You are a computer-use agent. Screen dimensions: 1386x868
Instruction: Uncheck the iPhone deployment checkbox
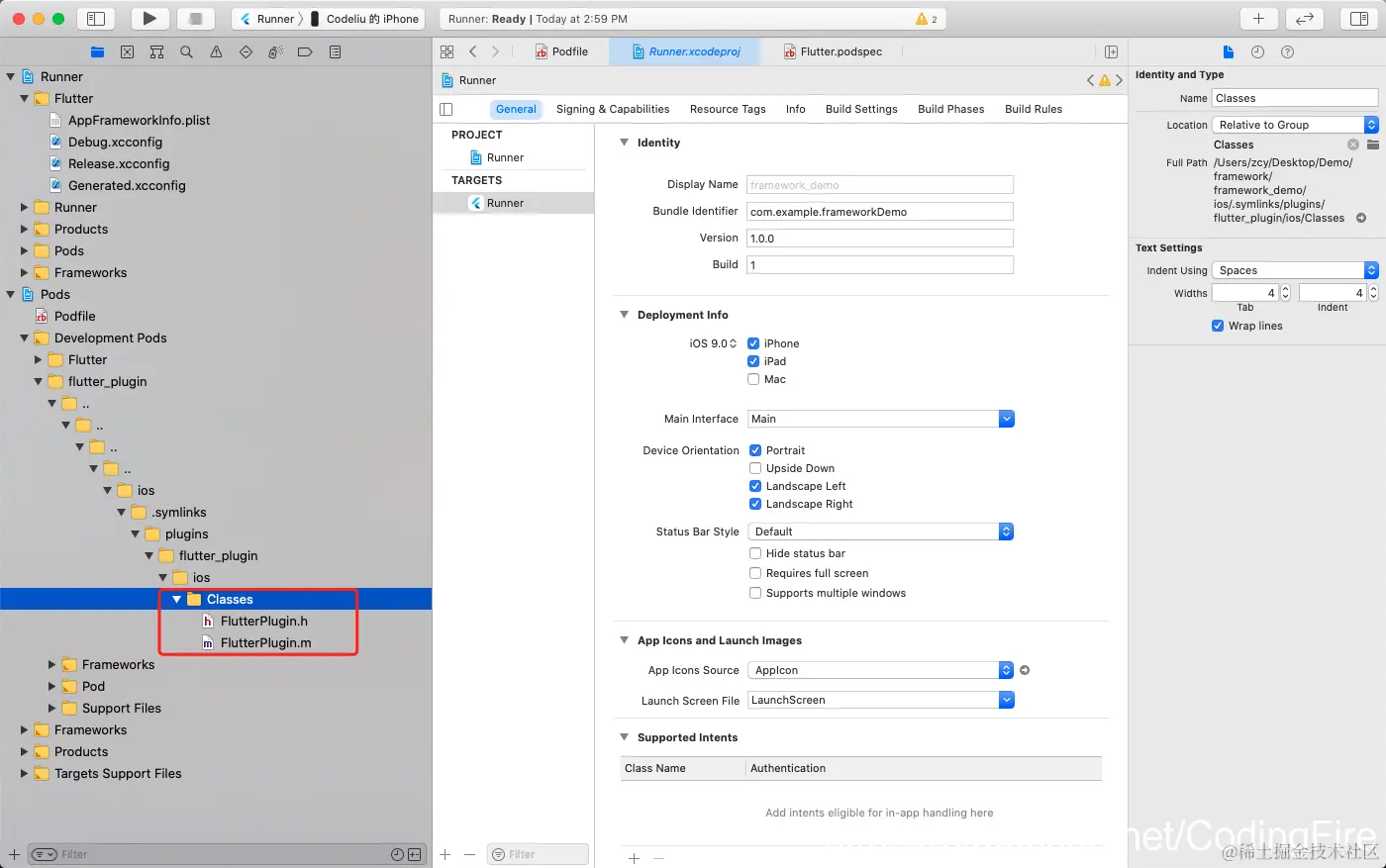(x=753, y=343)
